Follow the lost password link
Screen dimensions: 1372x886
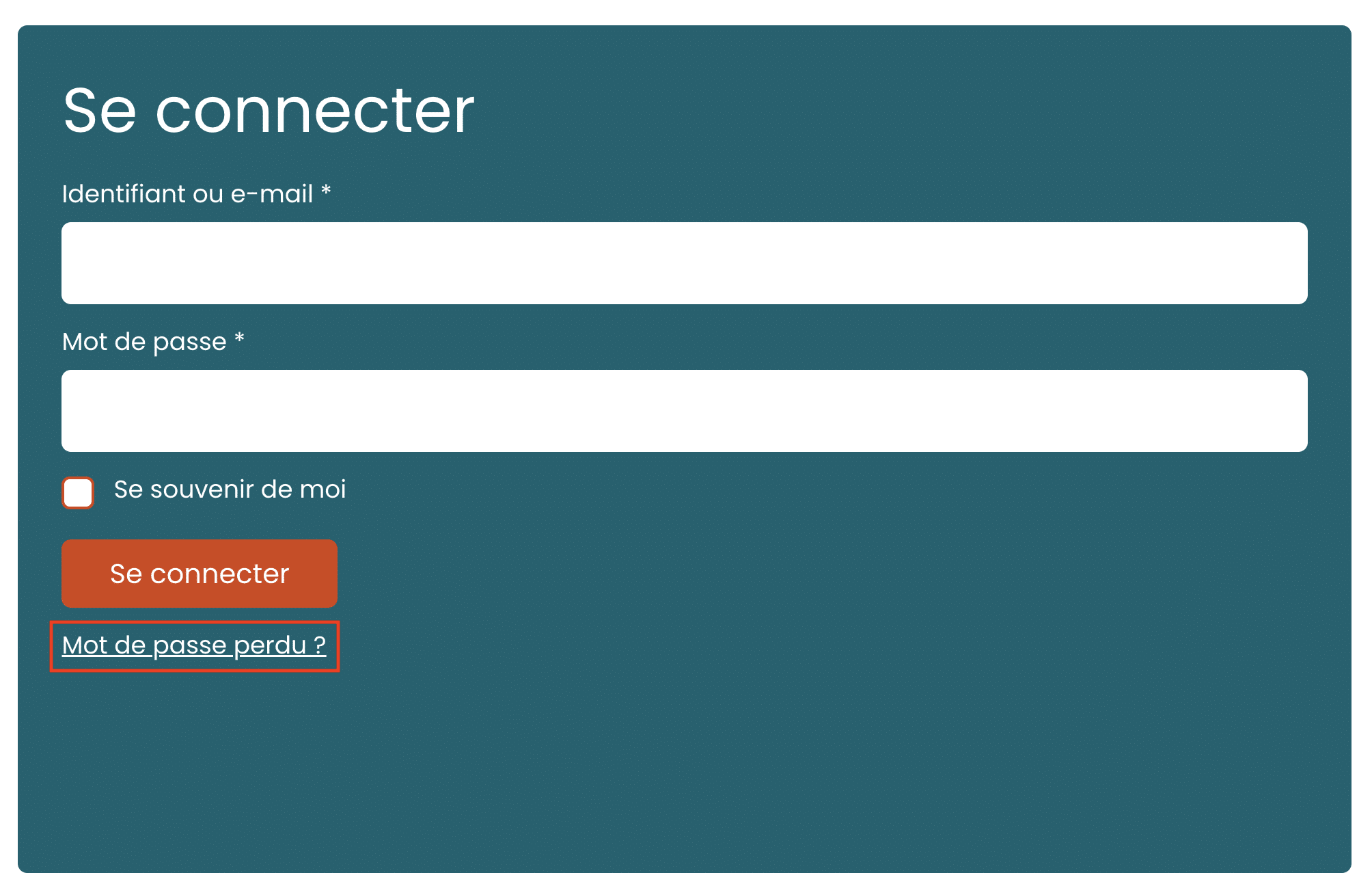click(x=194, y=645)
